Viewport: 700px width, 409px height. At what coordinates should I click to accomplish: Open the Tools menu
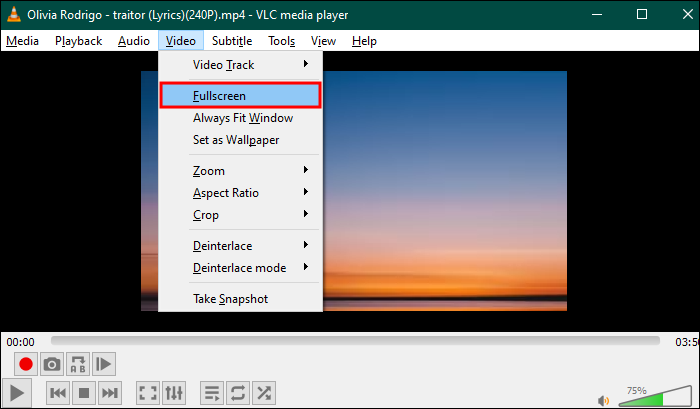click(282, 41)
